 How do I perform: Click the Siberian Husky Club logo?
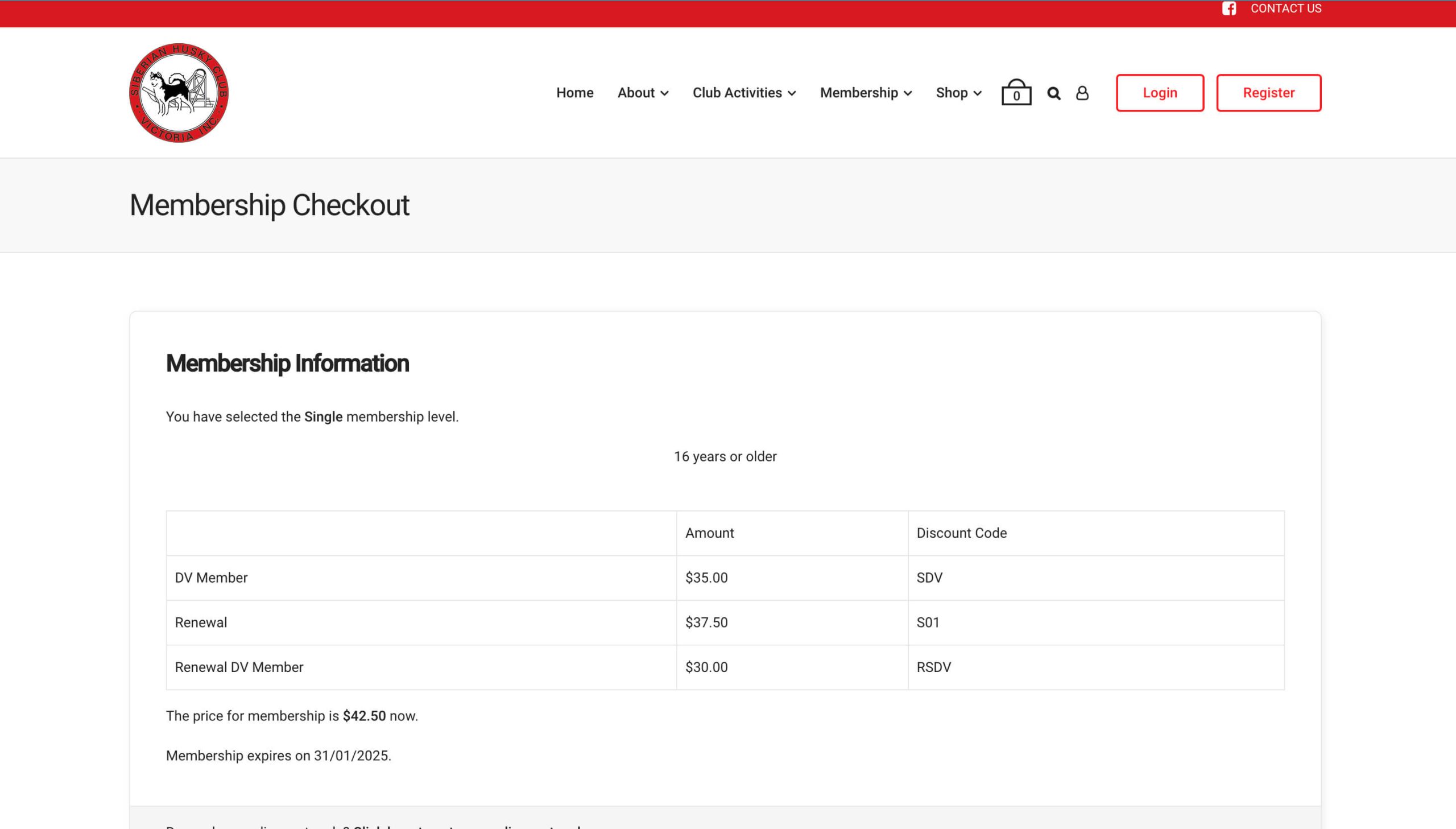pos(179,92)
